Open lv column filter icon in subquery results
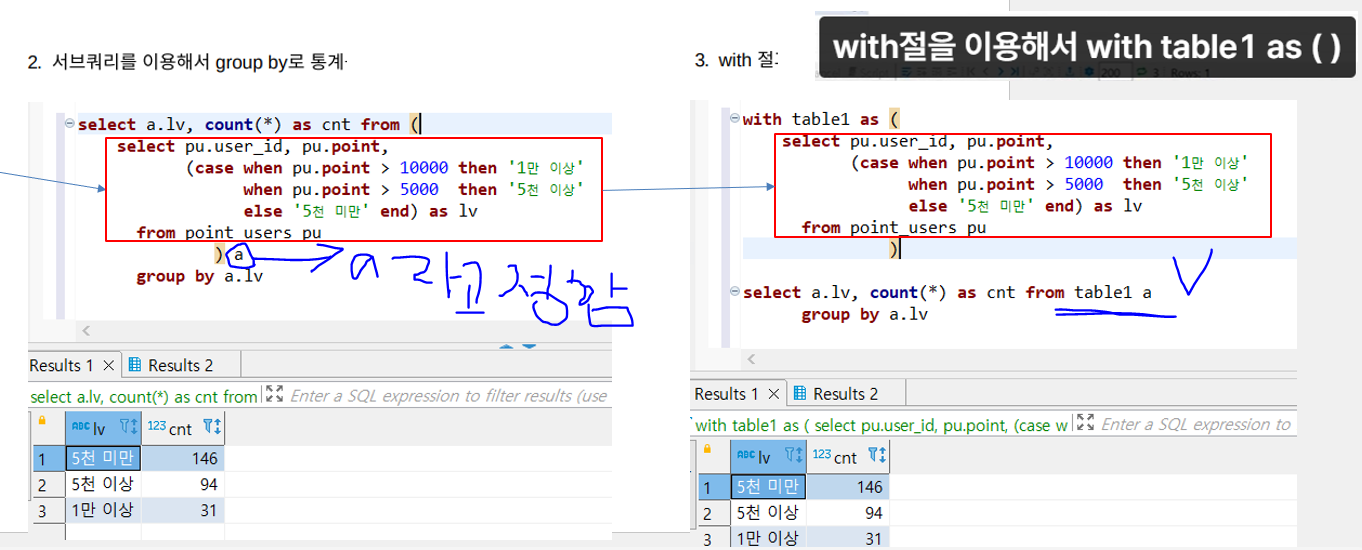Screen dimensions: 1362x550 click(127, 428)
